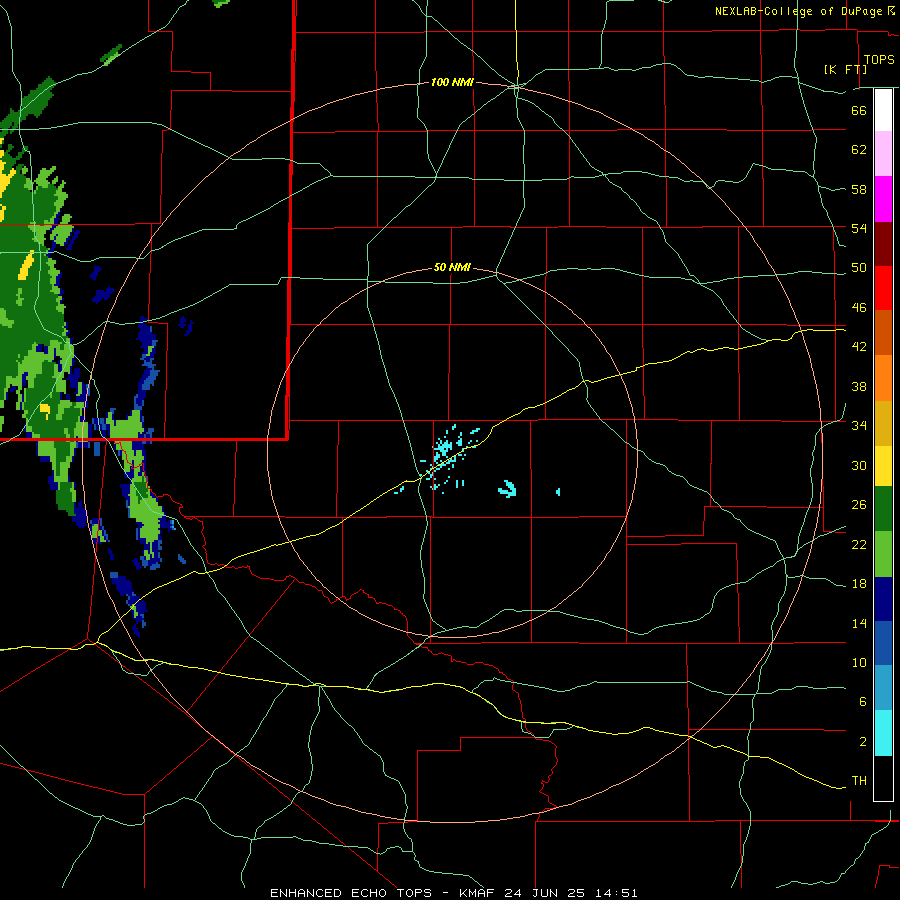Click the medium blue legend swatch
This screenshot has height=900, width=900.
[883, 644]
